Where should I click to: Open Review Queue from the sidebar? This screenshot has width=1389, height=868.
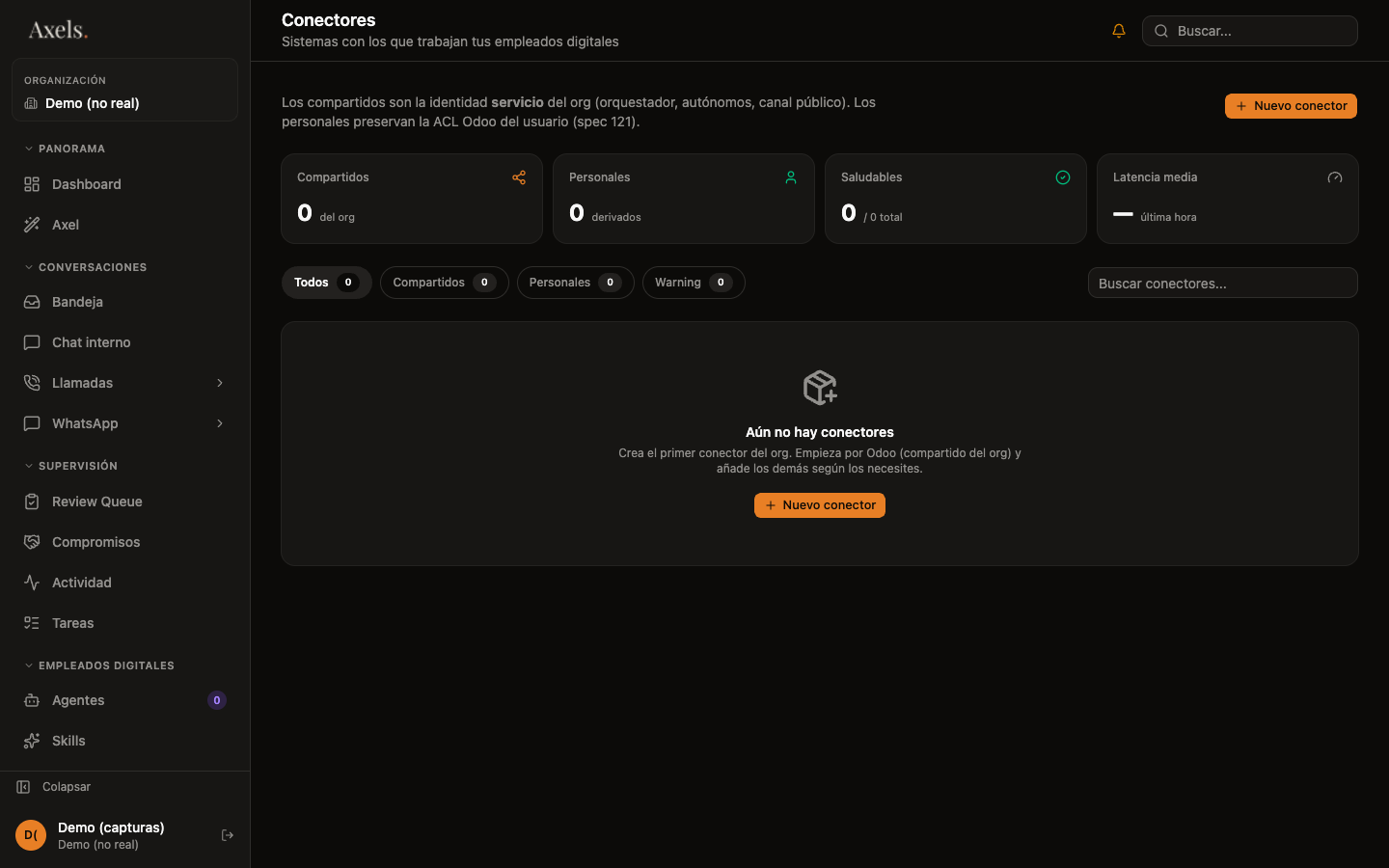pos(124,502)
